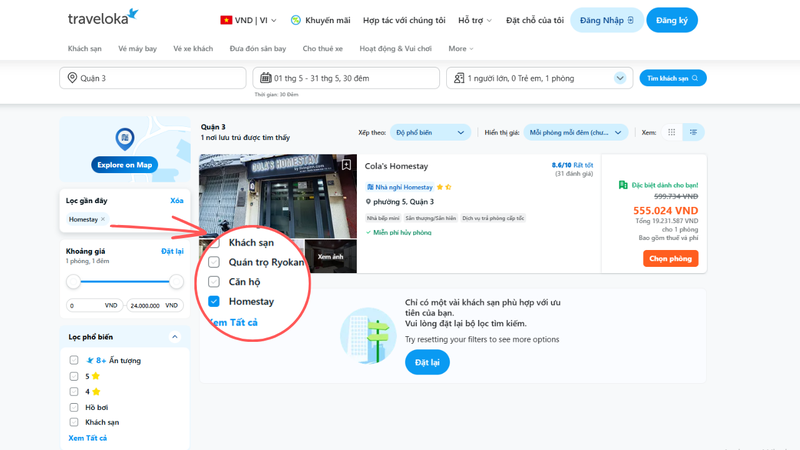800x450 pixels.
Task: Click the location pin in destination field
Action: tap(72, 78)
